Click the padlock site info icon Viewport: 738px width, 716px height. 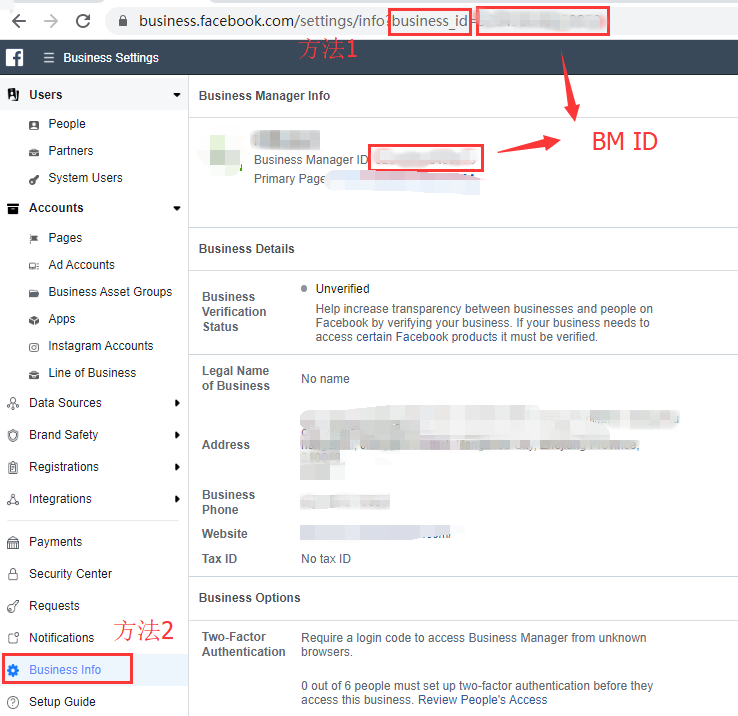[x=123, y=21]
